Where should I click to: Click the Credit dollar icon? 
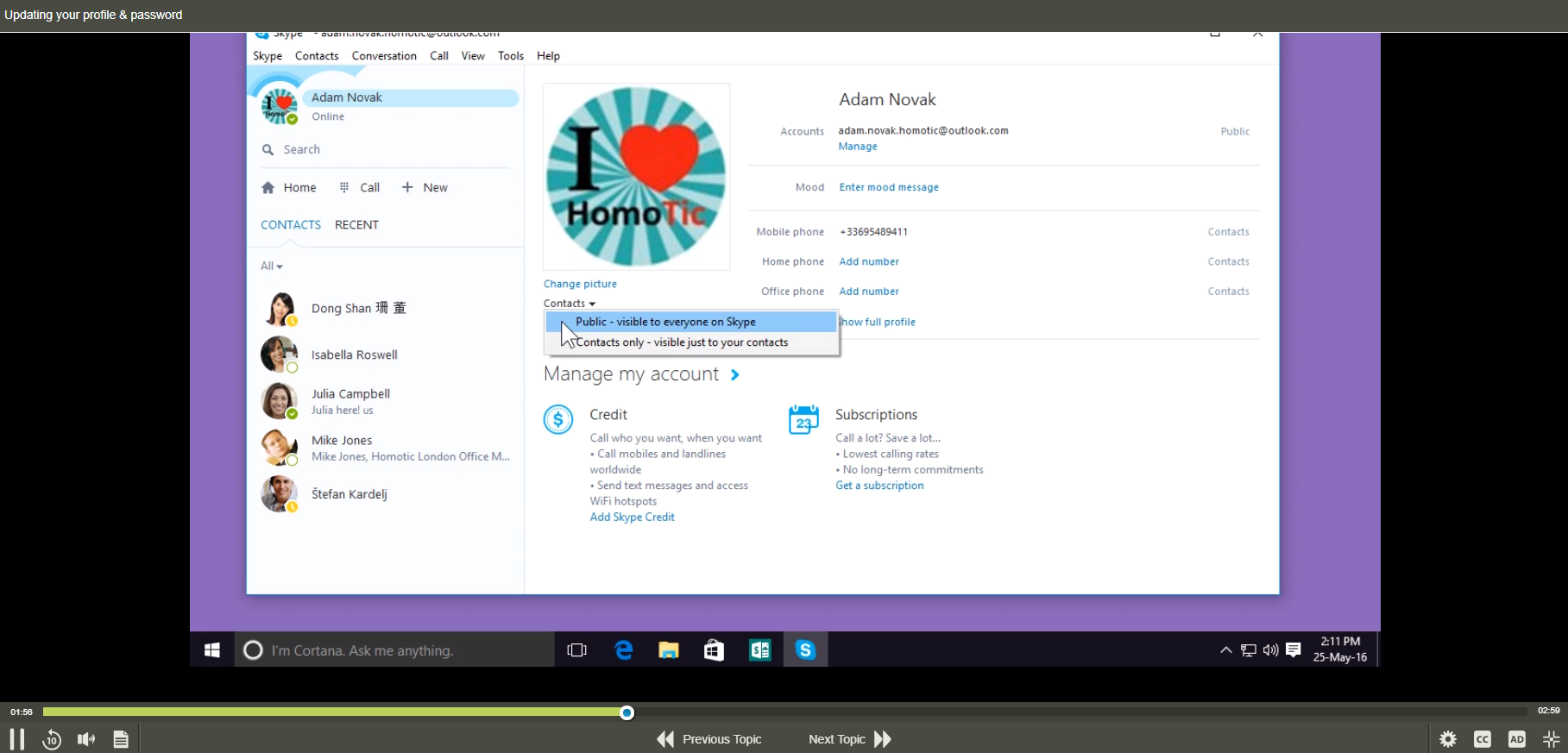(x=558, y=420)
